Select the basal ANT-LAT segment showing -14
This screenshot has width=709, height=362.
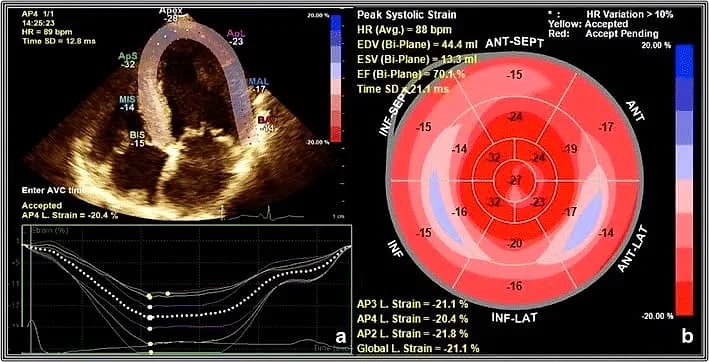pyautogui.click(x=605, y=233)
